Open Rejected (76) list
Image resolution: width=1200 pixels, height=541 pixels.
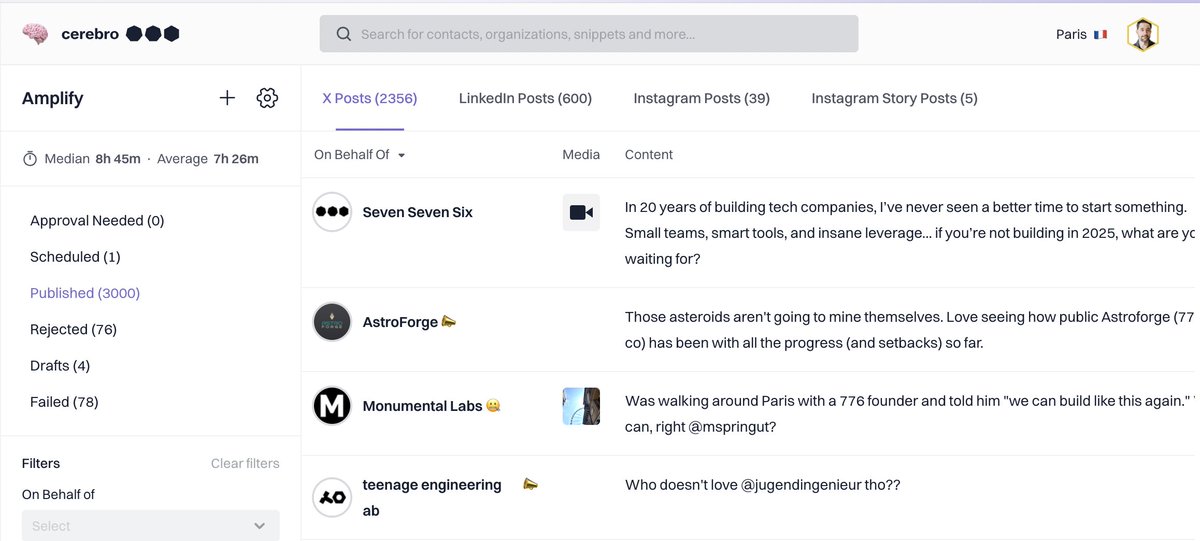(73, 329)
